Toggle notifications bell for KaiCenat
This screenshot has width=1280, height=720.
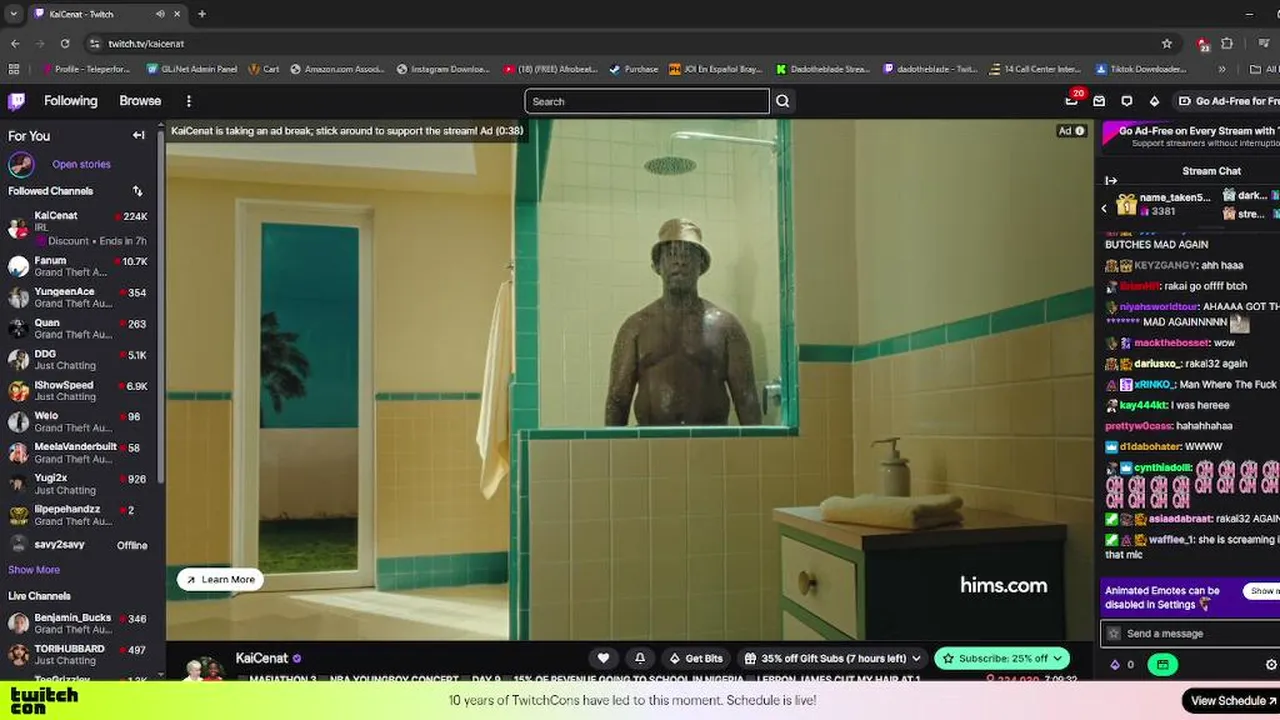pos(640,658)
